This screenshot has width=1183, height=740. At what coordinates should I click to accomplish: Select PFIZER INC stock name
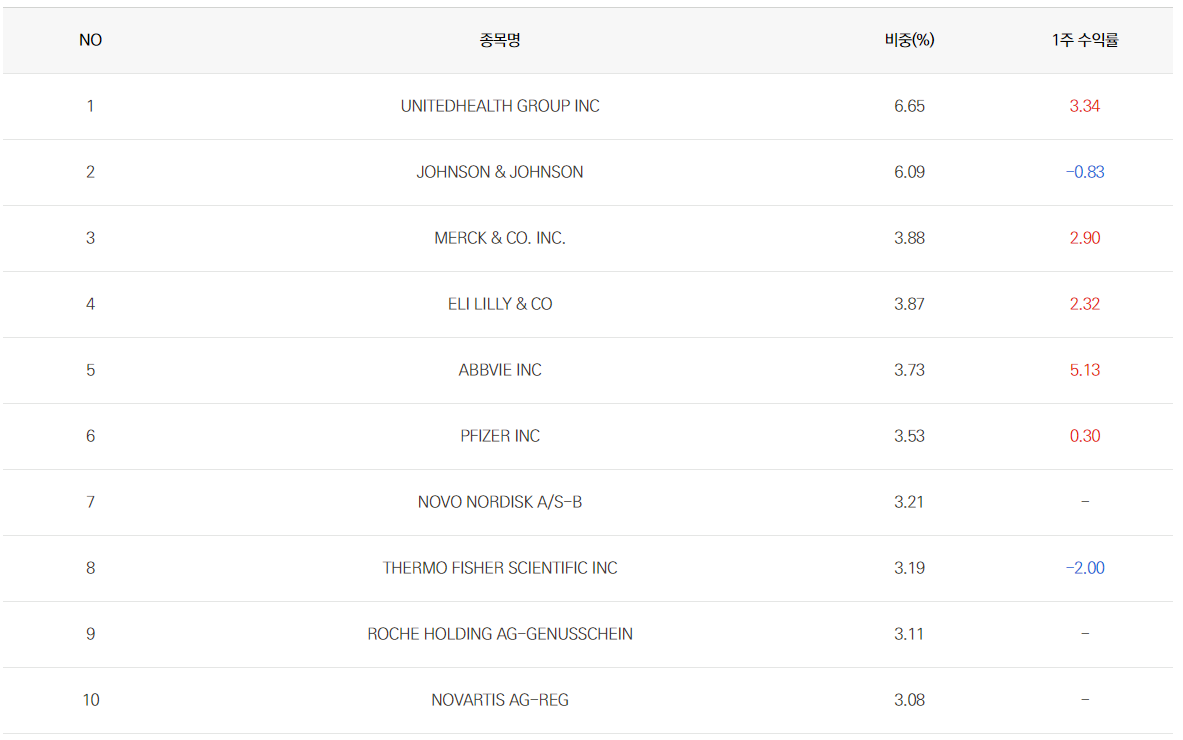coord(499,436)
